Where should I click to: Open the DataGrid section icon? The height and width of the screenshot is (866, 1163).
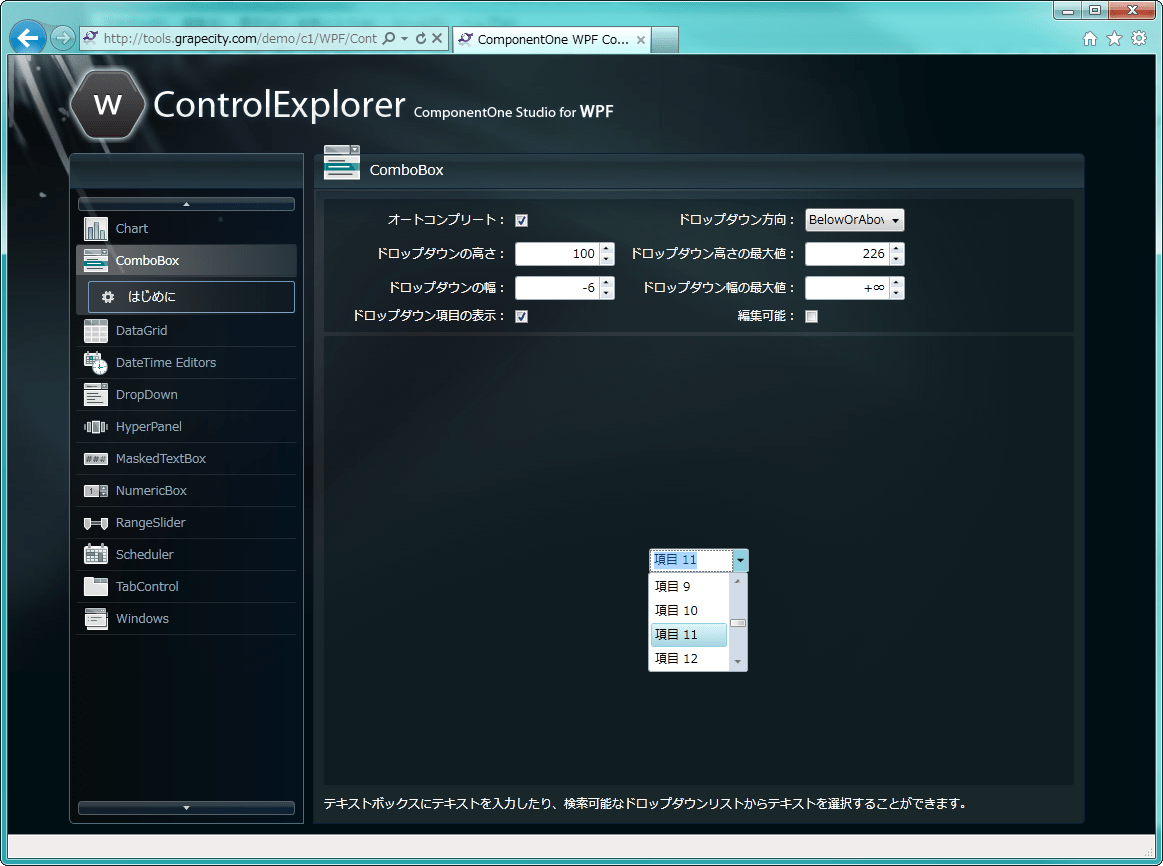click(95, 330)
